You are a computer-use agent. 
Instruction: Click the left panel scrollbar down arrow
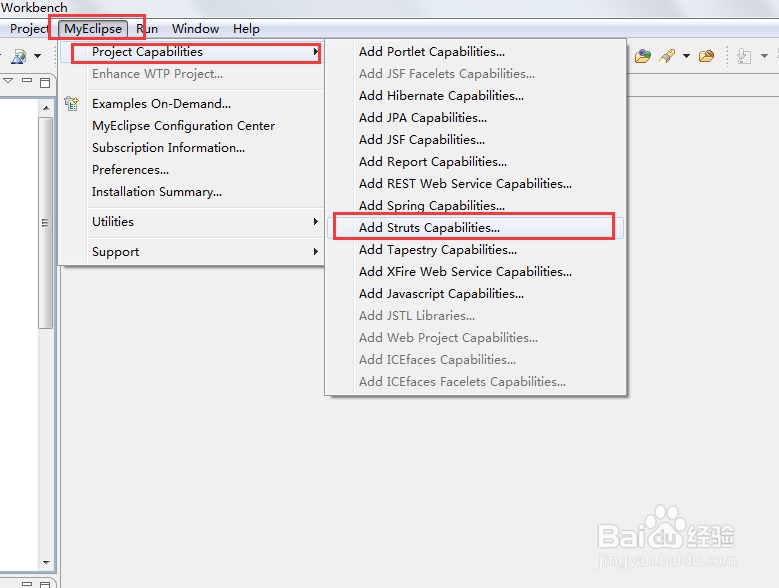46,563
